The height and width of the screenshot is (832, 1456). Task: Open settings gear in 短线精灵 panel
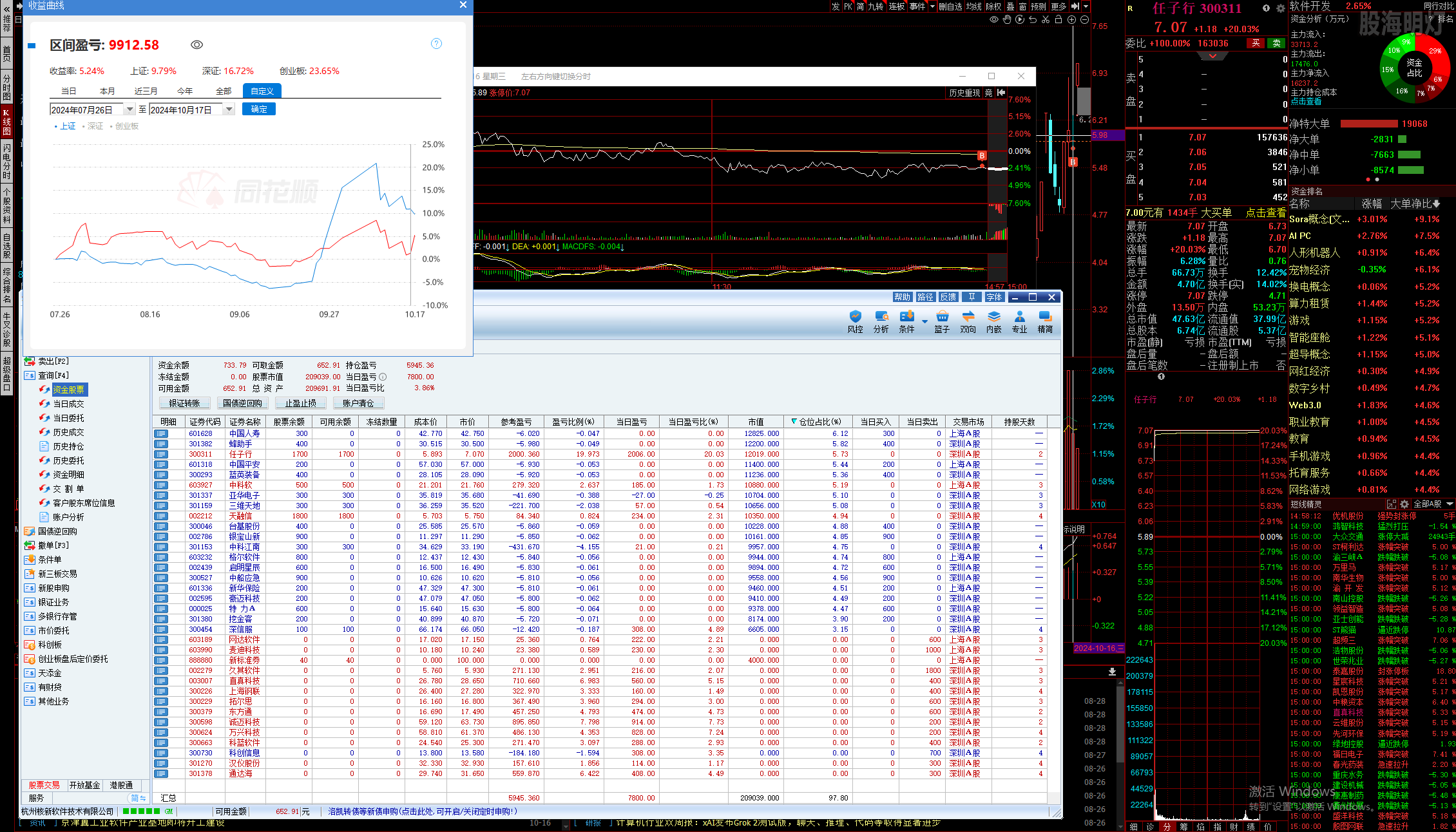point(1404,504)
